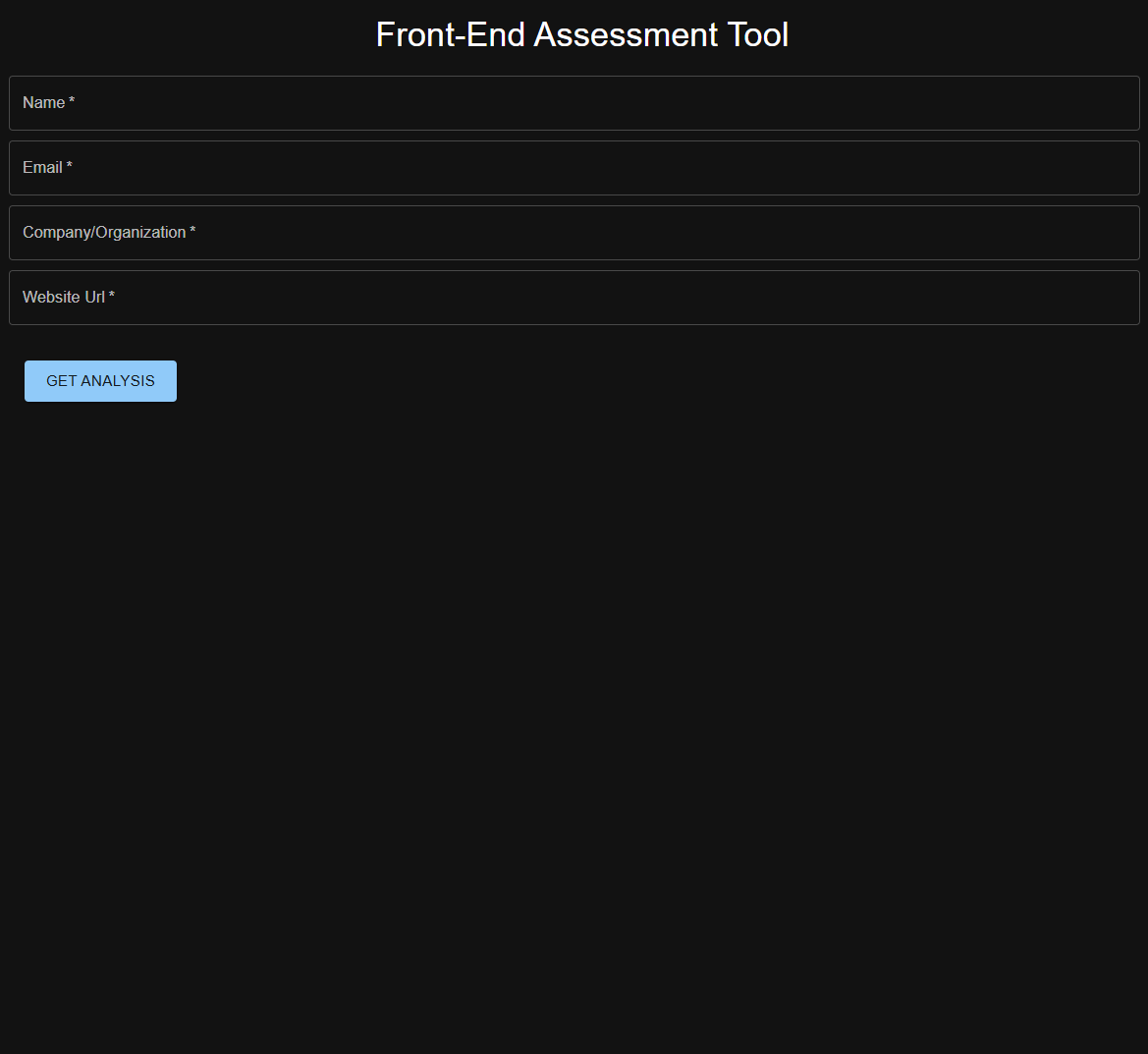Viewport: 1148px width, 1054px height.
Task: Click the required asterisk beside Name
Action: (x=72, y=102)
